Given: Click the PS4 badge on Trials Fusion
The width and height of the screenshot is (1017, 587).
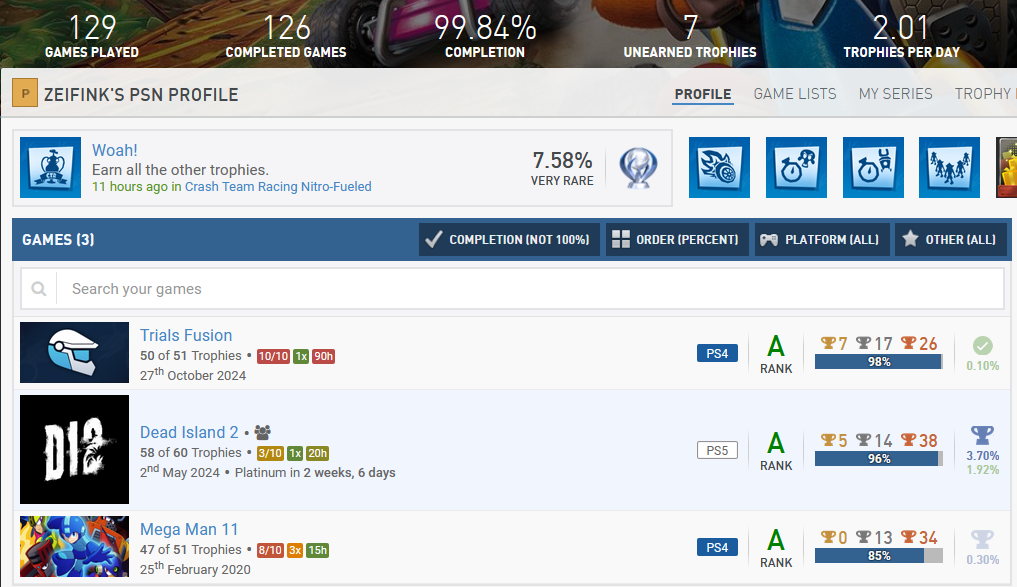Looking at the screenshot, I should point(717,353).
